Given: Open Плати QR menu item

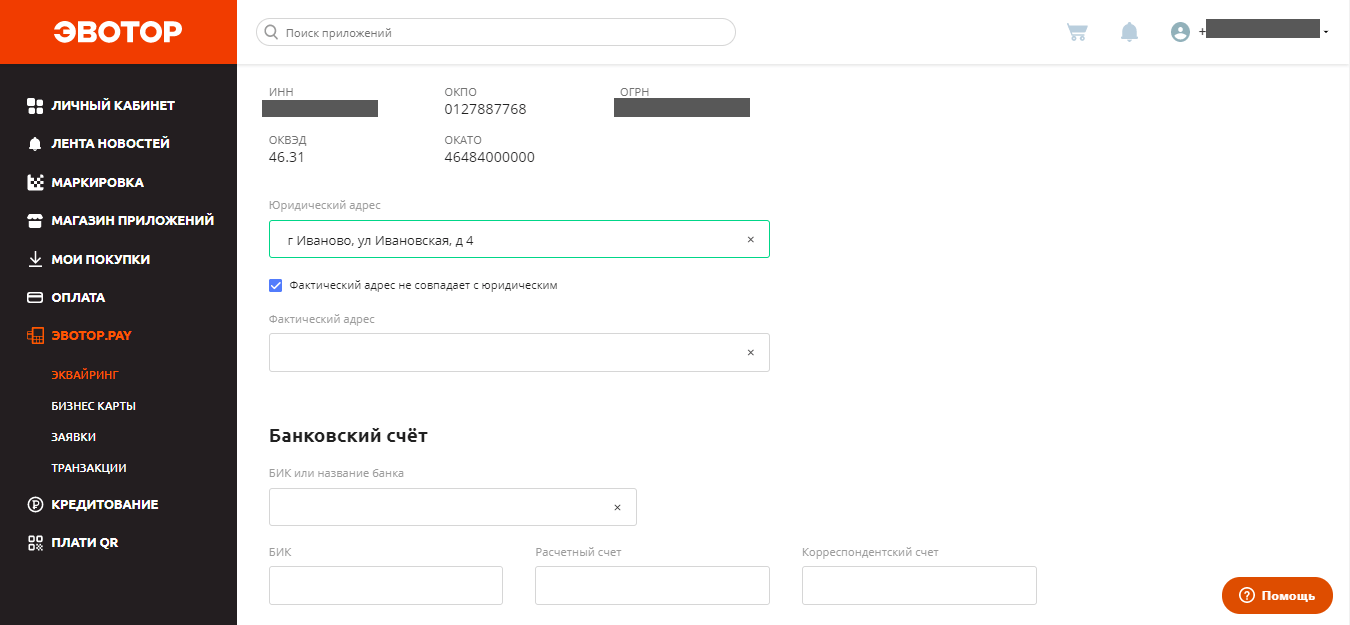Looking at the screenshot, I should point(84,542).
